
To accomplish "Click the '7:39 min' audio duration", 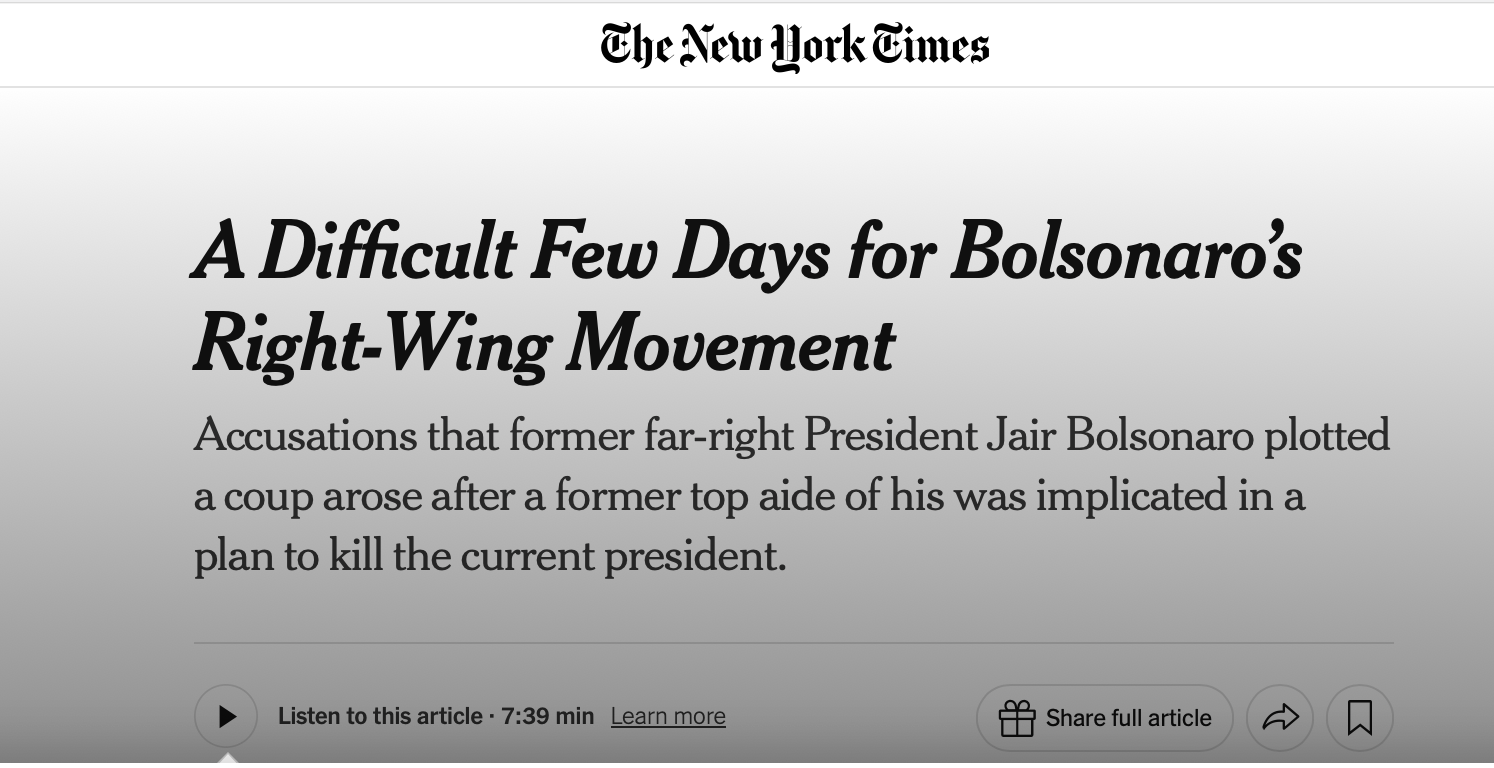I will pyautogui.click(x=548, y=717).
